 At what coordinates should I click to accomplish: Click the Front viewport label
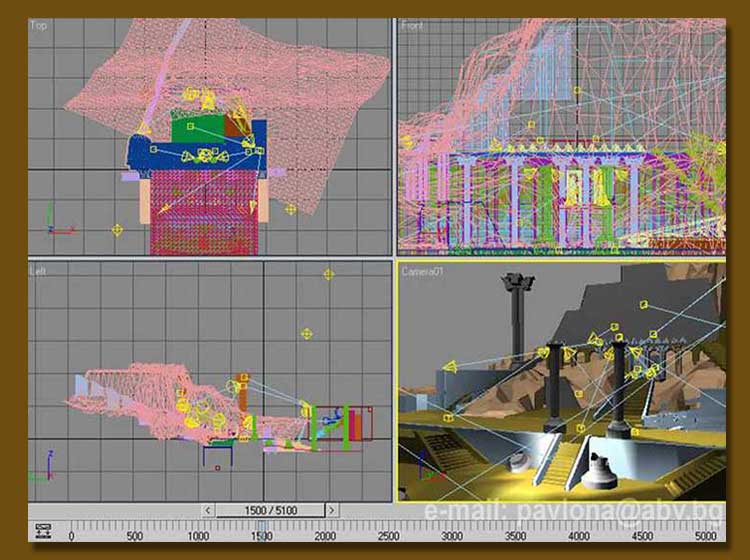[x=412, y=25]
